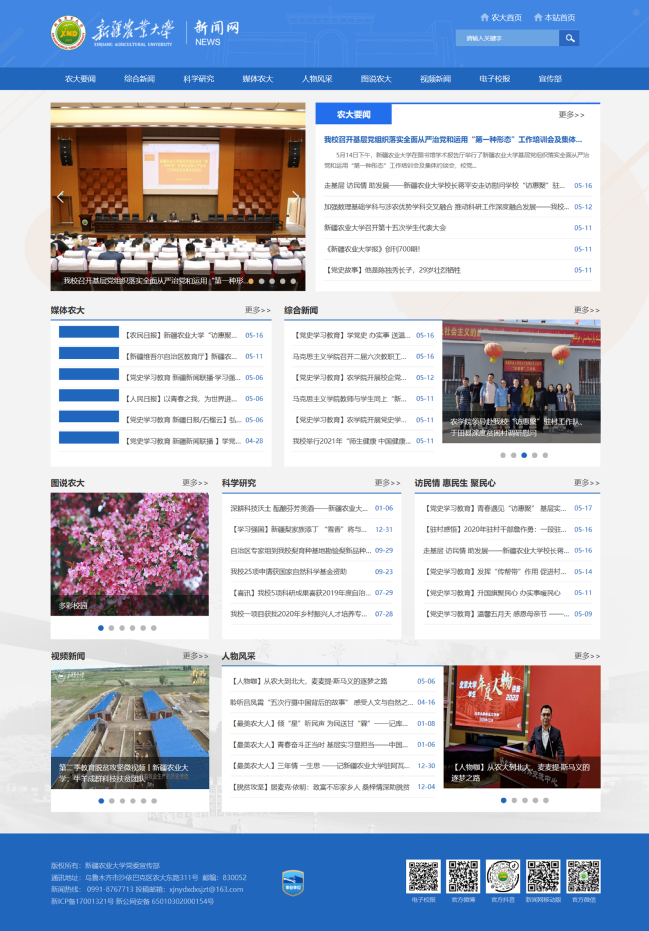Click the 官方微博 QR code

[x=463, y=877]
